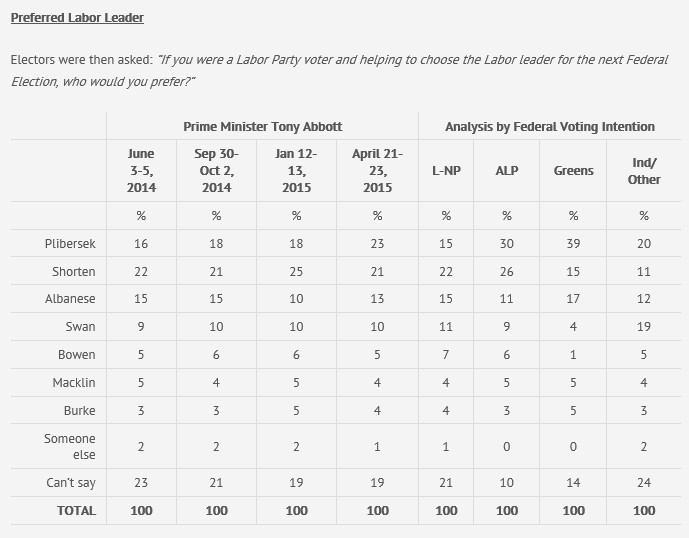Click the June 3-5, 2014 column header

(141, 171)
